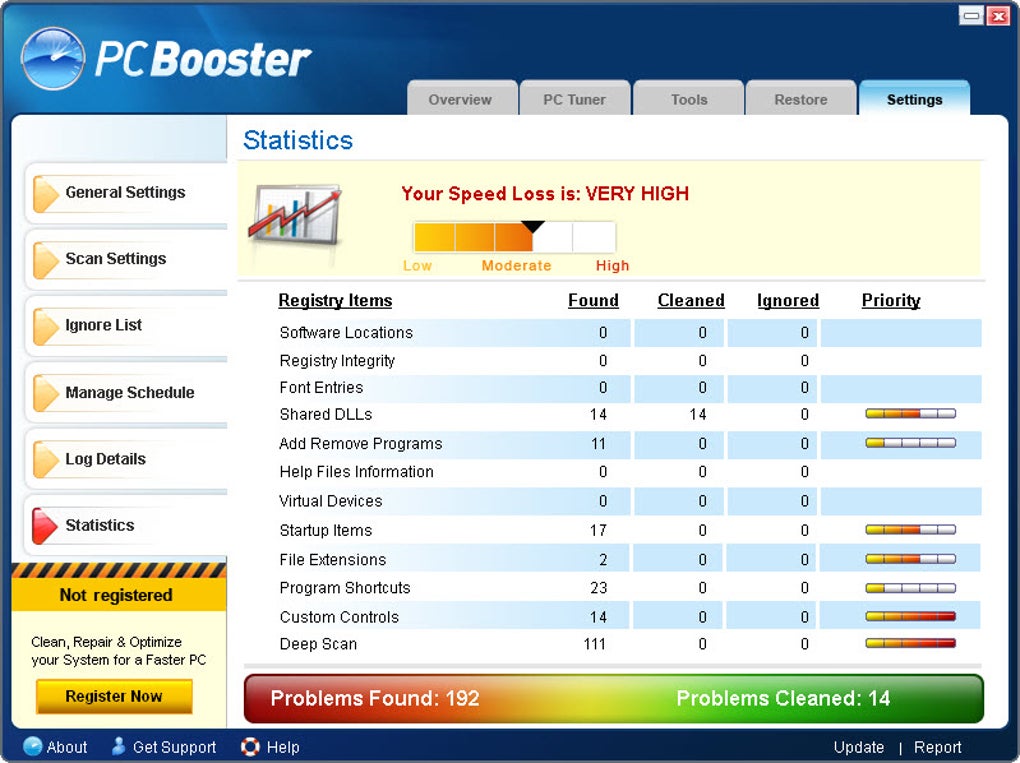Click the Custom Controls row label
1020x763 pixels.
click(x=339, y=617)
